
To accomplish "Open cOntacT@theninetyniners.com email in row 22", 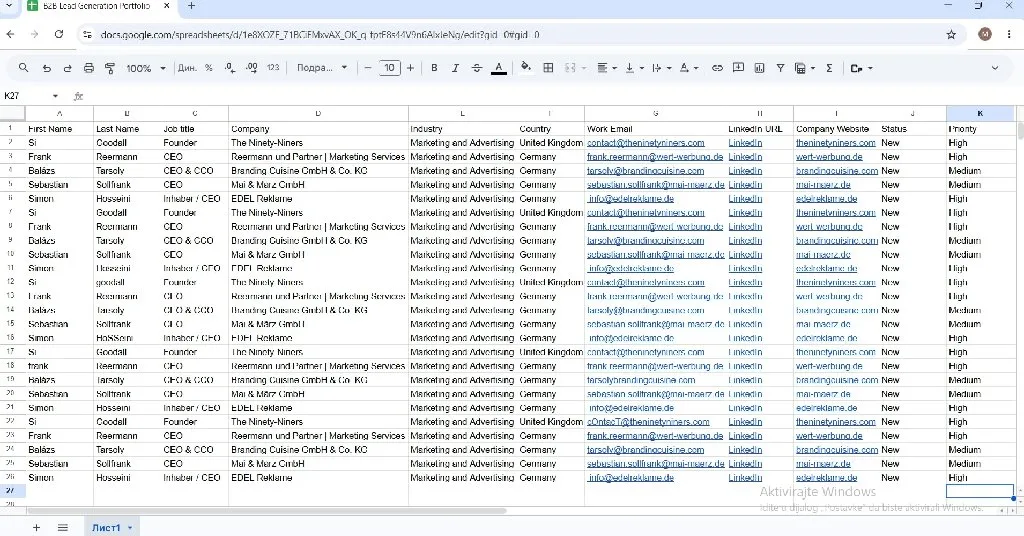I will pos(648,422).
